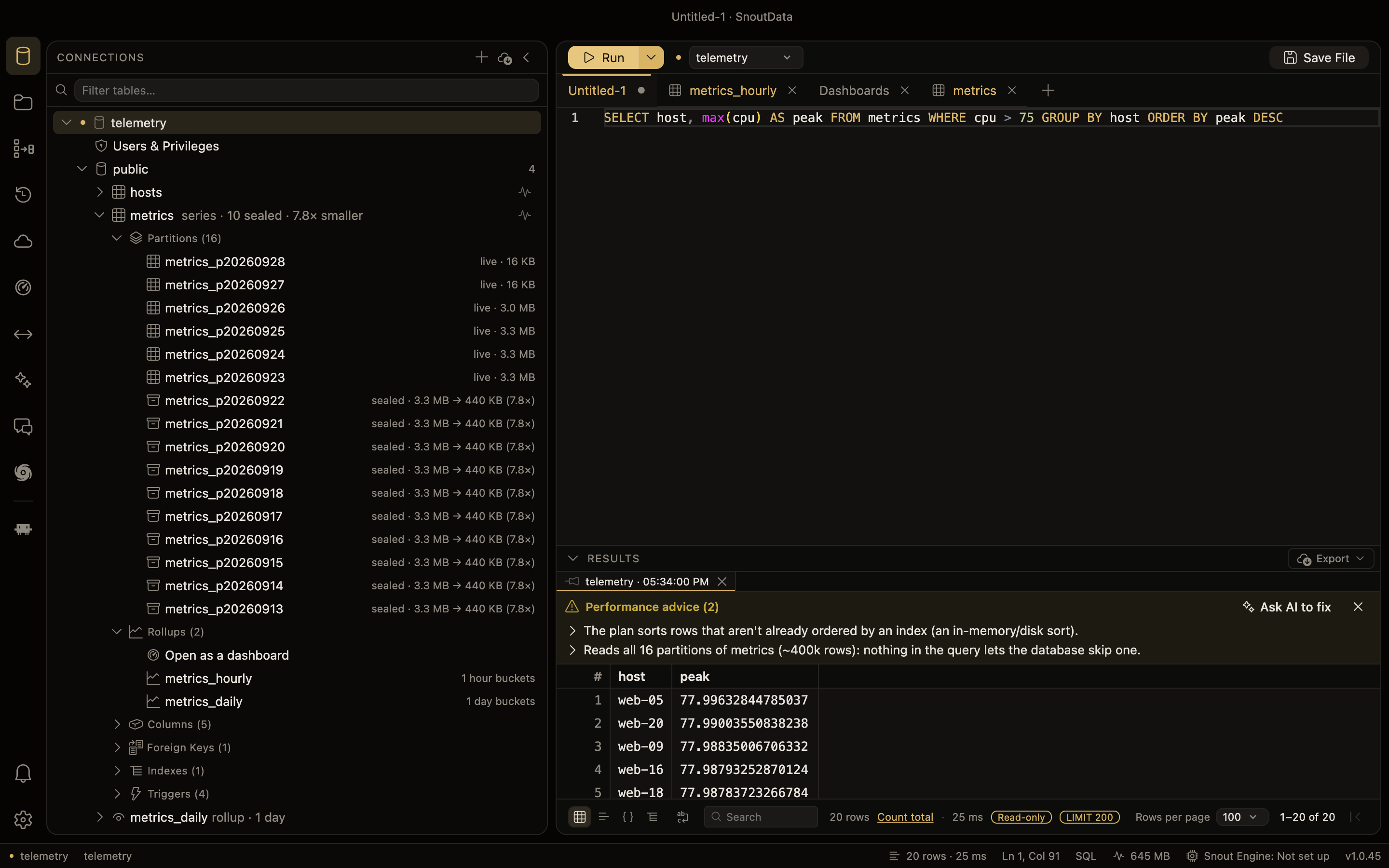The width and height of the screenshot is (1389, 868).
Task: Open the AI sparkles icon in sidebar
Action: [x=23, y=380]
